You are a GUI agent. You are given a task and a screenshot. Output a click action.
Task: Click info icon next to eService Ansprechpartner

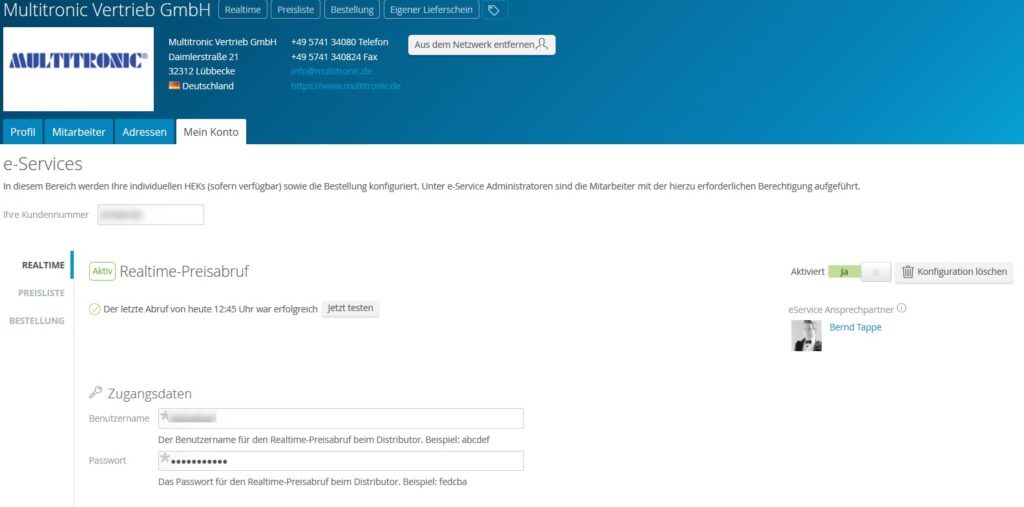click(902, 308)
